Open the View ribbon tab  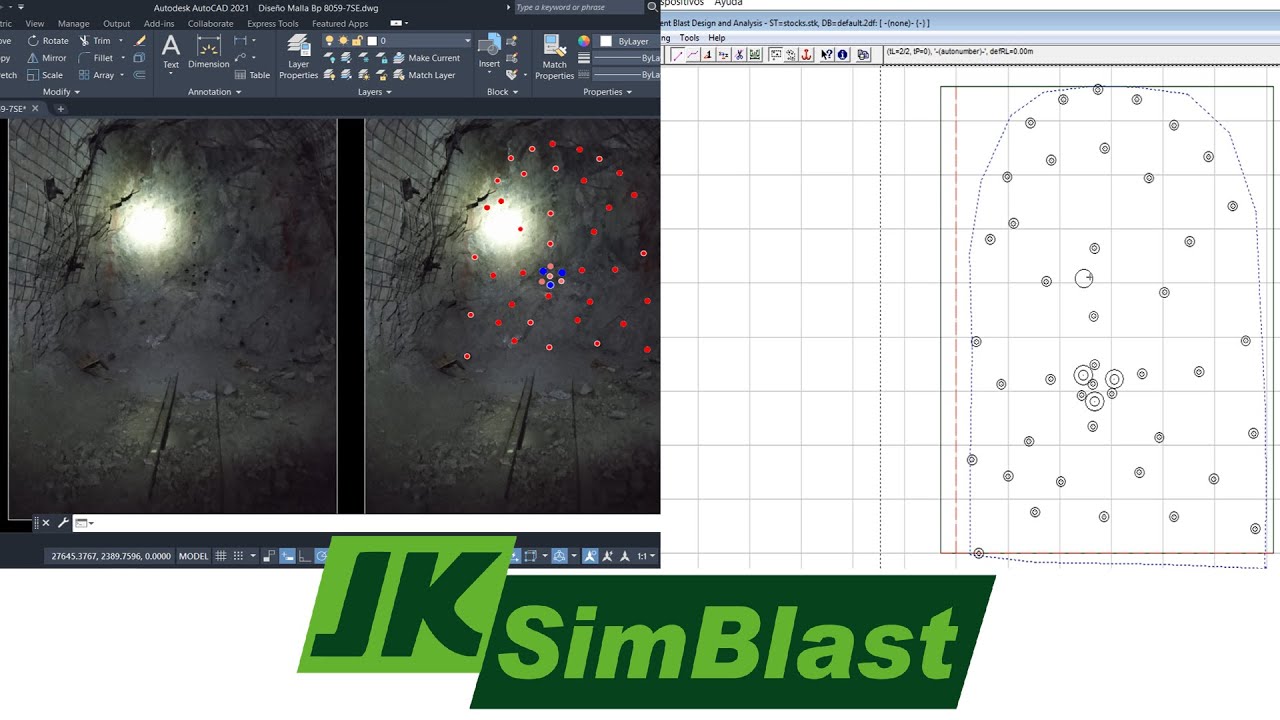[34, 23]
